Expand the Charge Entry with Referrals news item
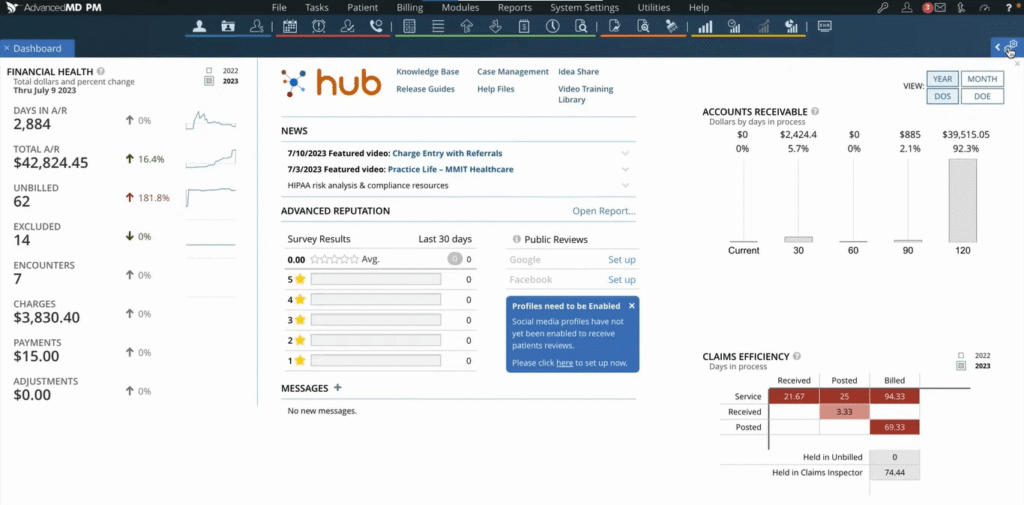The height and width of the screenshot is (505, 1024). [x=626, y=154]
